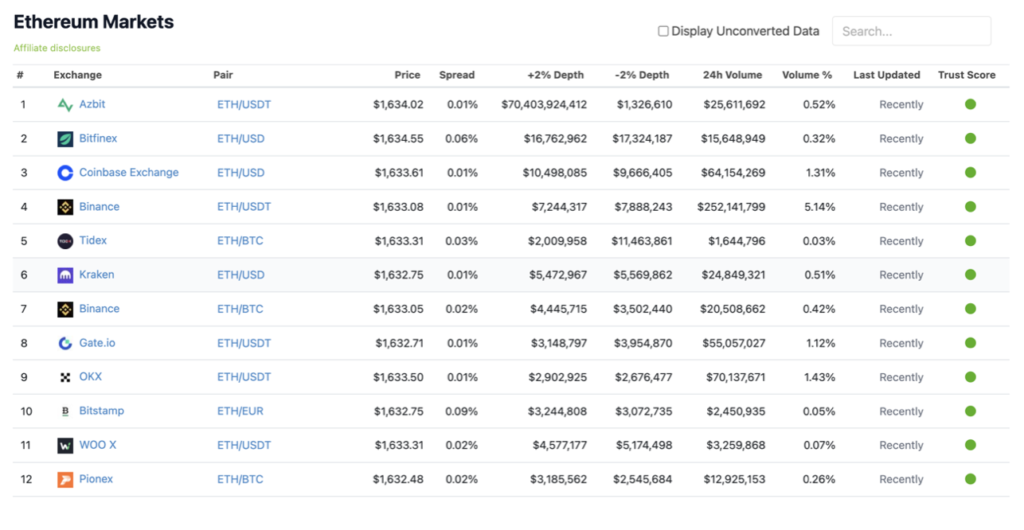Enable Display Unconverted Data checkbox

click(663, 31)
